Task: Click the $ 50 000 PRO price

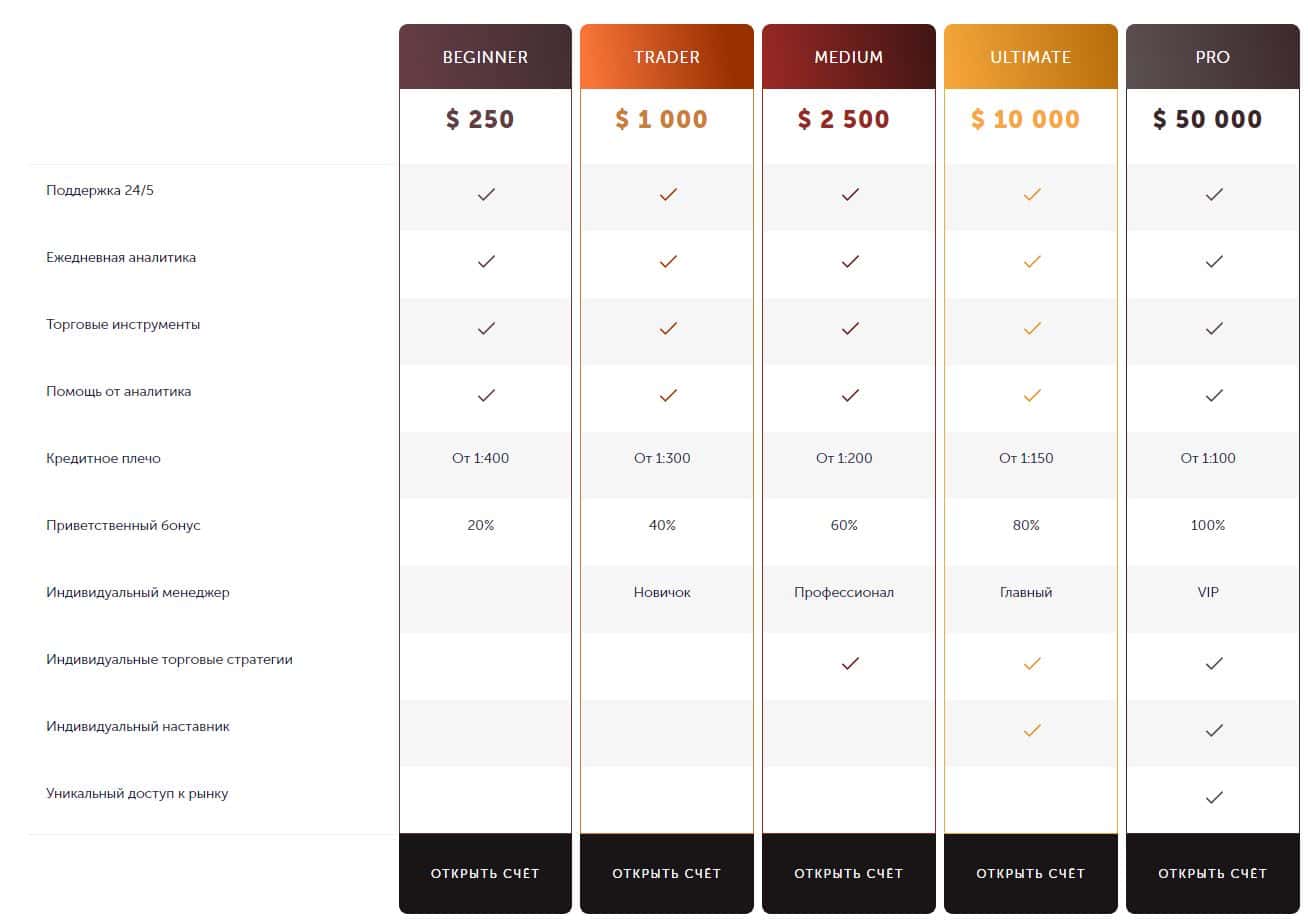Action: point(1208,120)
